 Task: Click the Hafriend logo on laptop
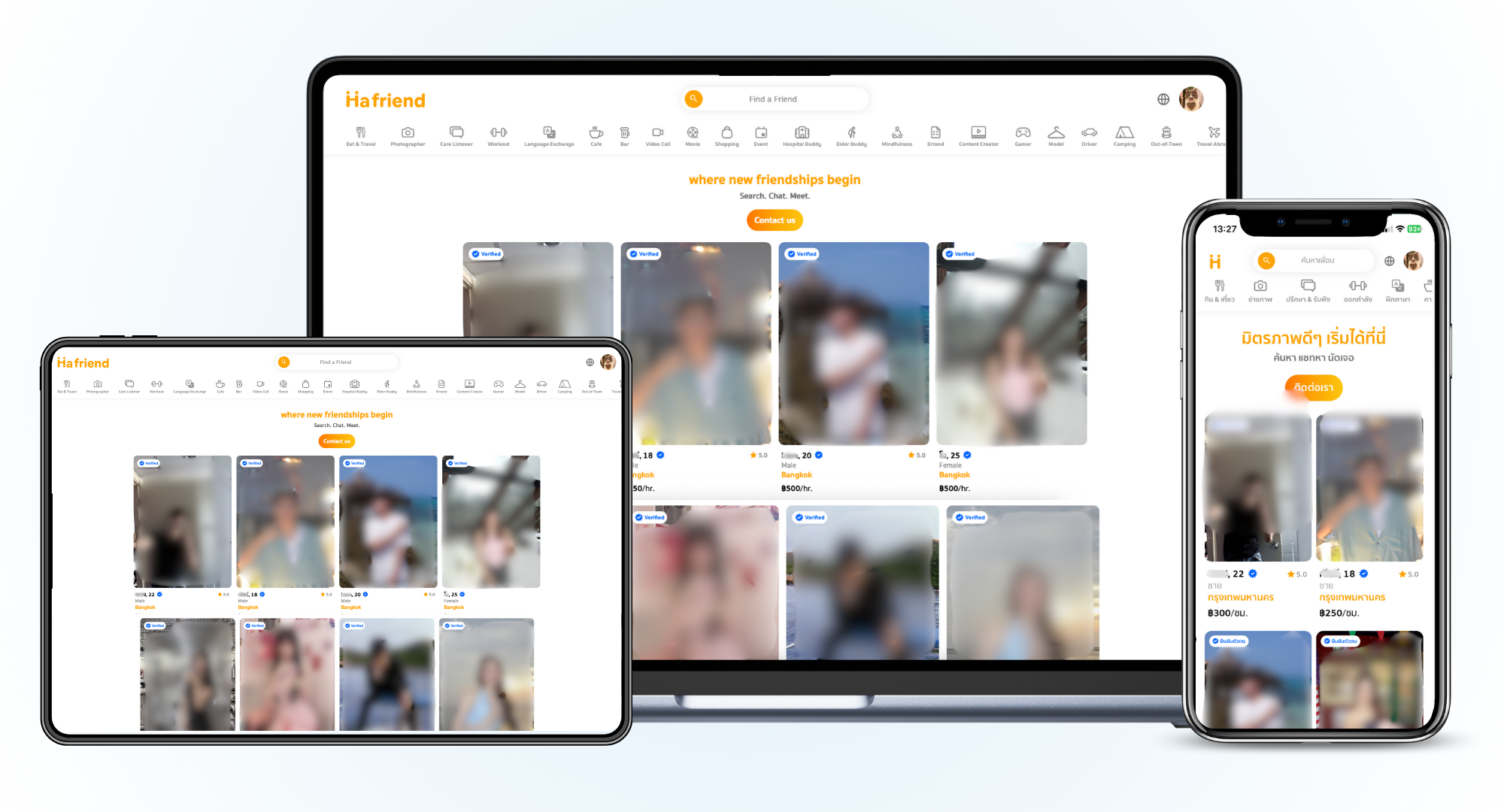386,100
